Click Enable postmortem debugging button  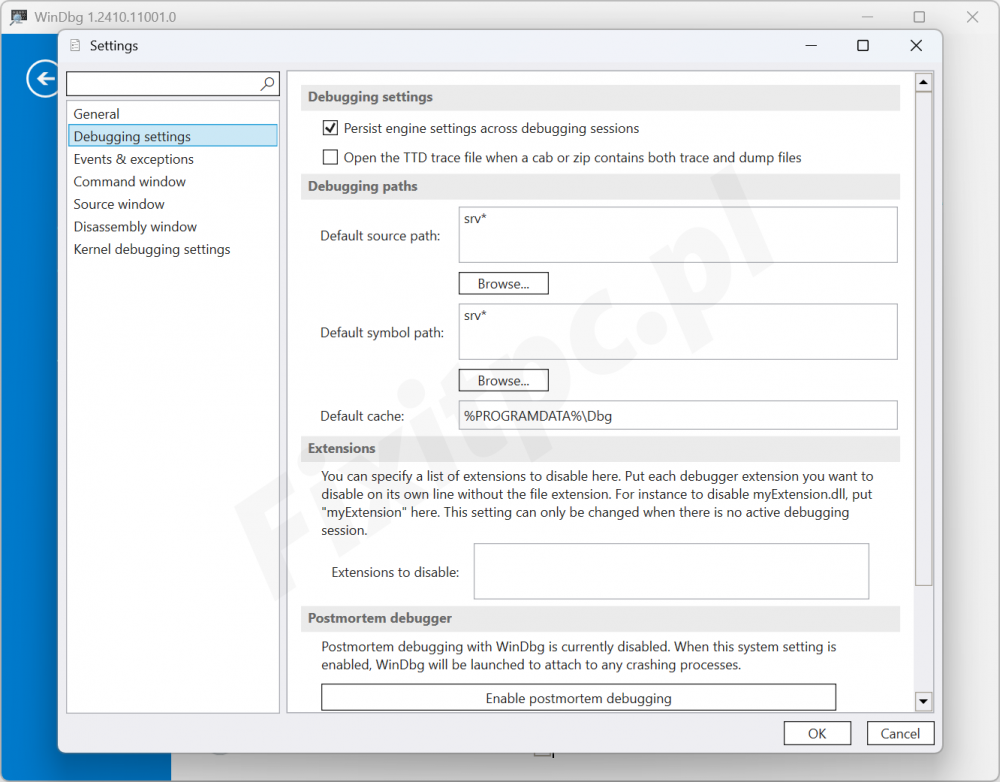[578, 698]
